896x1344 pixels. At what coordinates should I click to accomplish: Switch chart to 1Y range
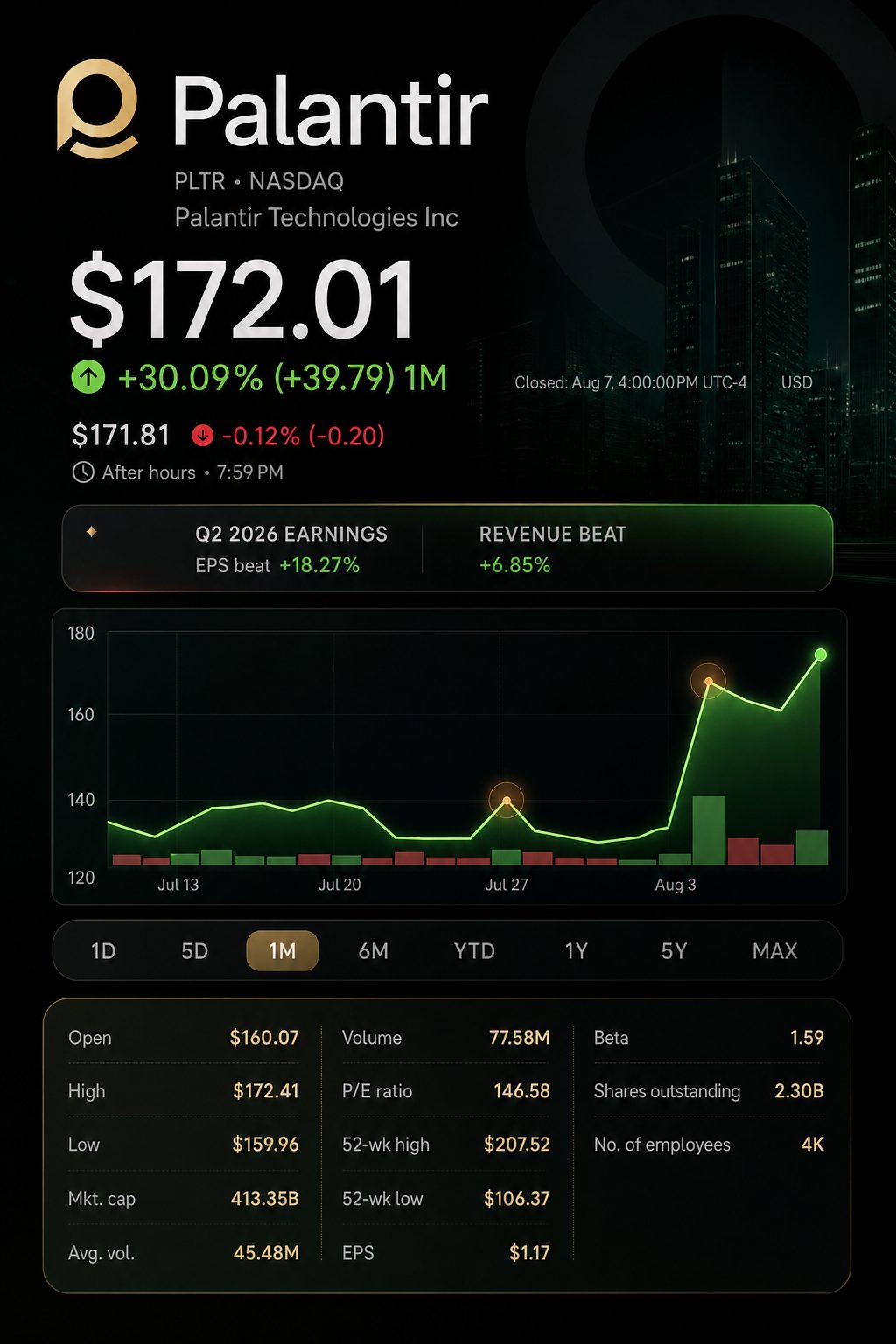(x=576, y=951)
